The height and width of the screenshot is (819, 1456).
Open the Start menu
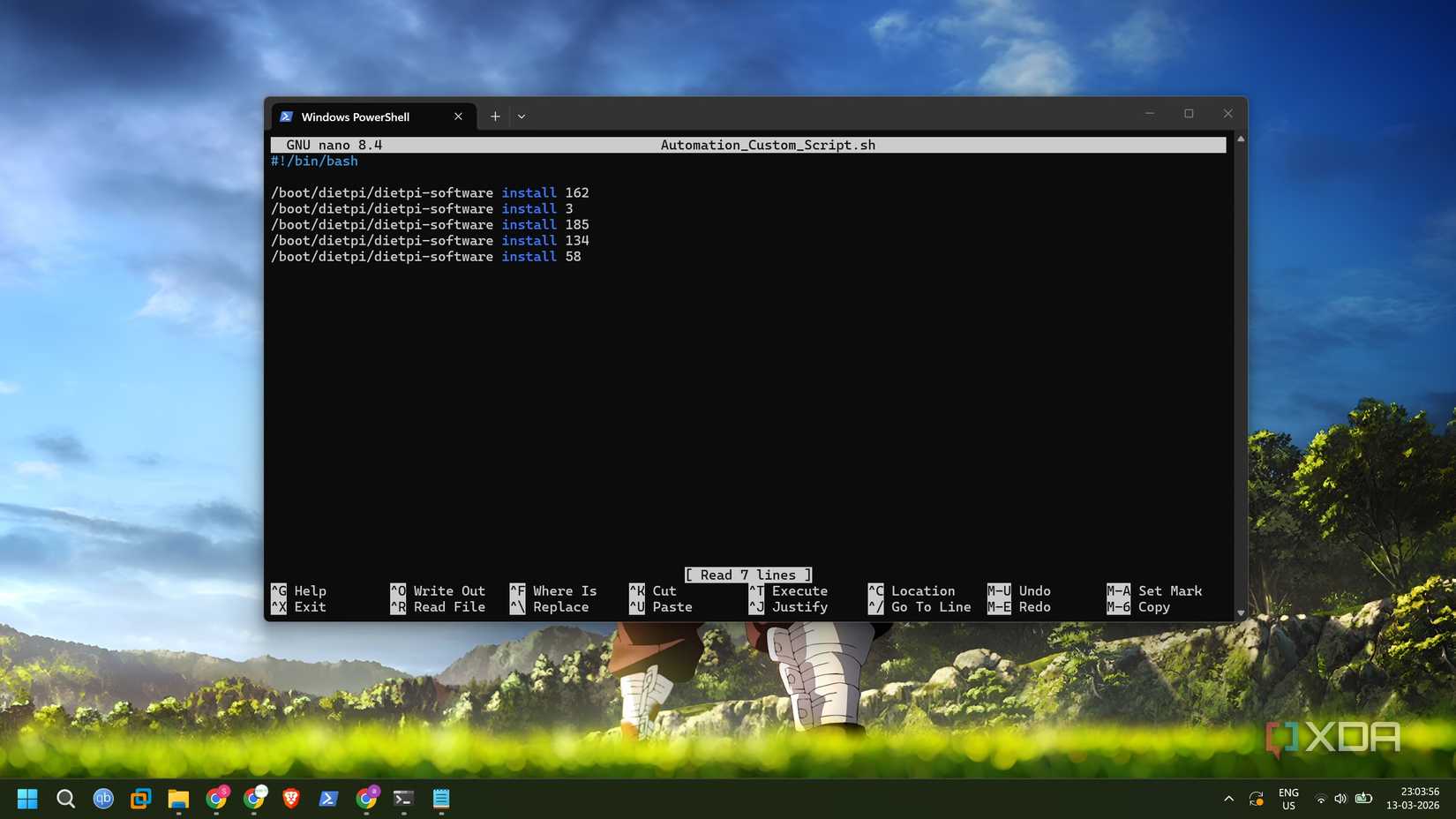click(x=27, y=799)
